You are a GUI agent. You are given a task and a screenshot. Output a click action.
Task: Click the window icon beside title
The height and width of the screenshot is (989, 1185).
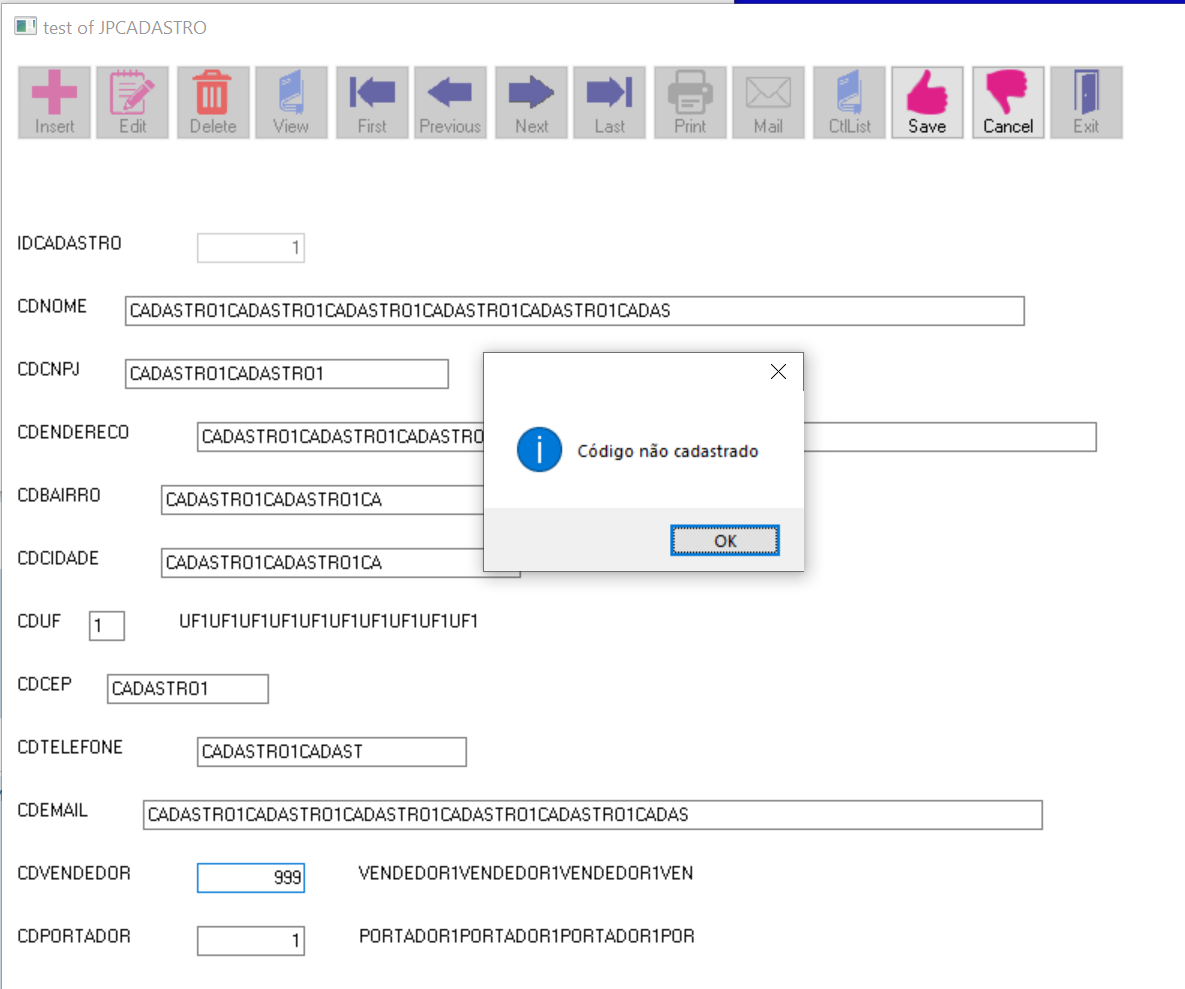pyautogui.click(x=25, y=26)
